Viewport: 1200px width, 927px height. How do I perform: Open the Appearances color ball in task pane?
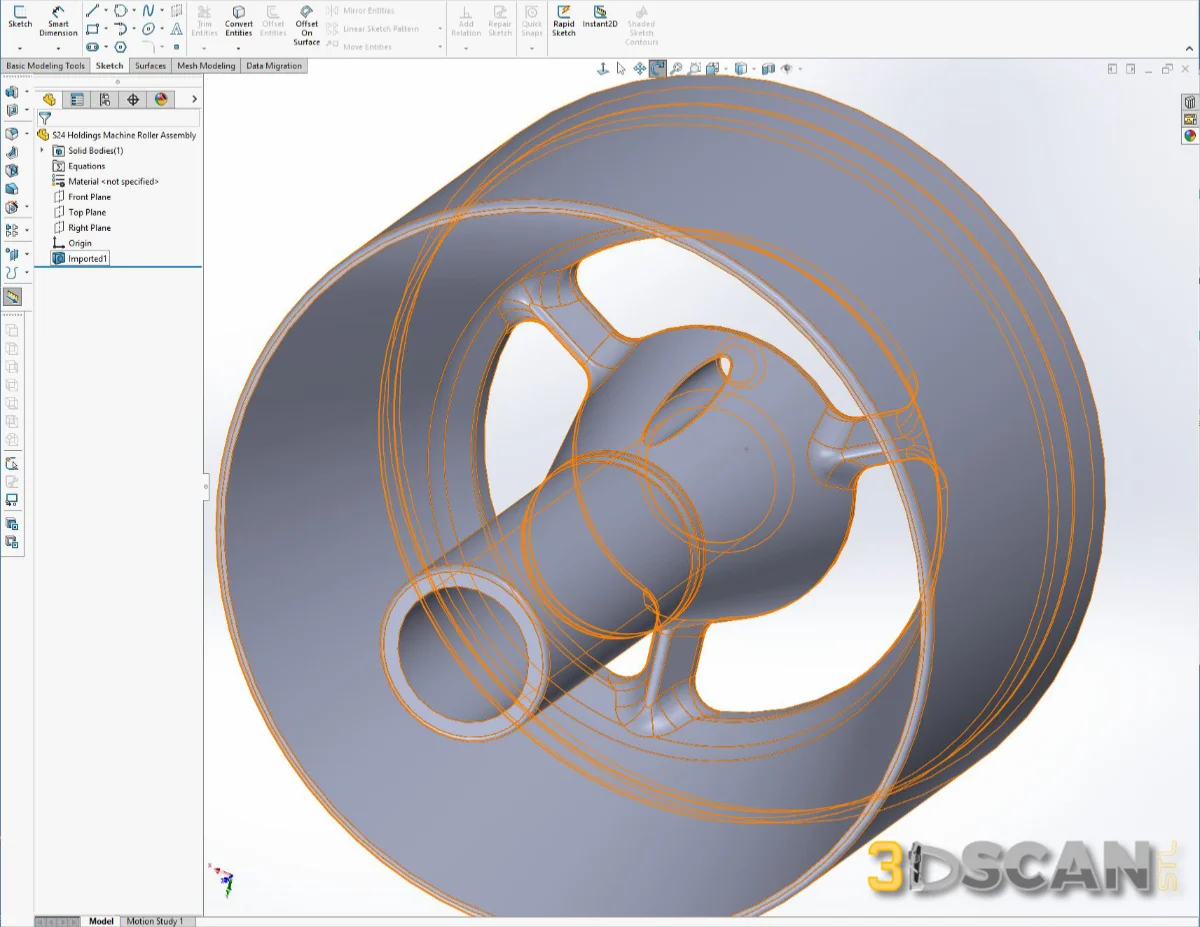(1190, 136)
